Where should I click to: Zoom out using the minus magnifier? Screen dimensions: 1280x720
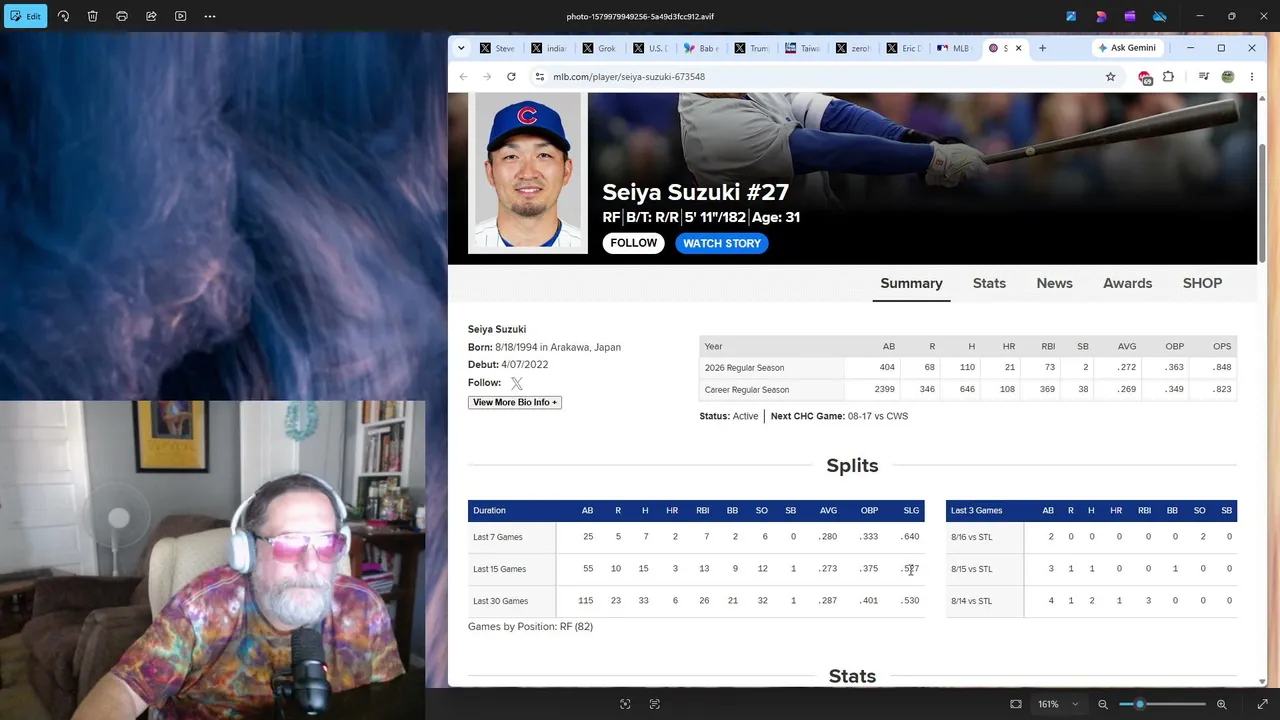tap(1103, 704)
